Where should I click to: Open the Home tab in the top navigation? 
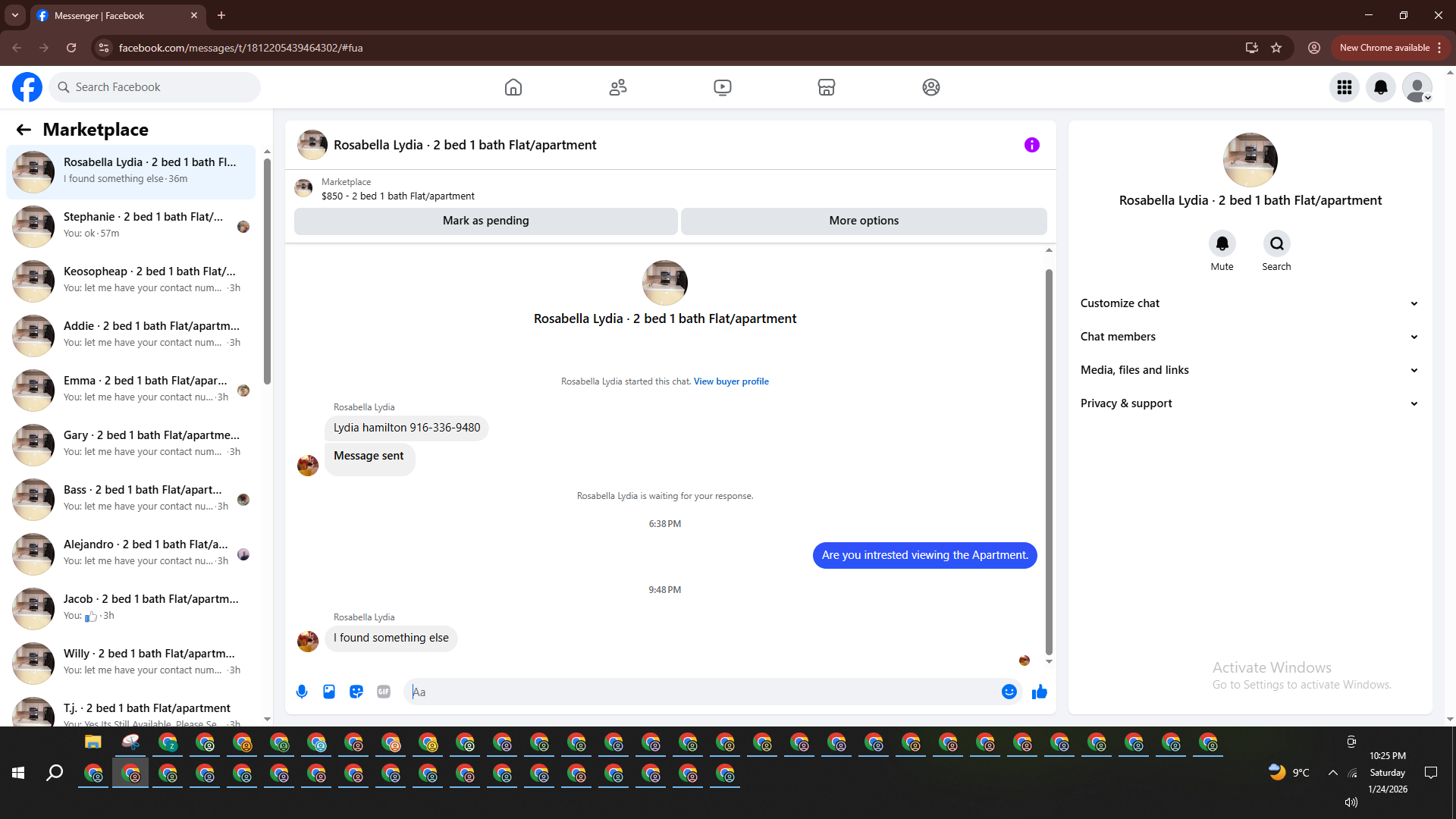click(513, 87)
